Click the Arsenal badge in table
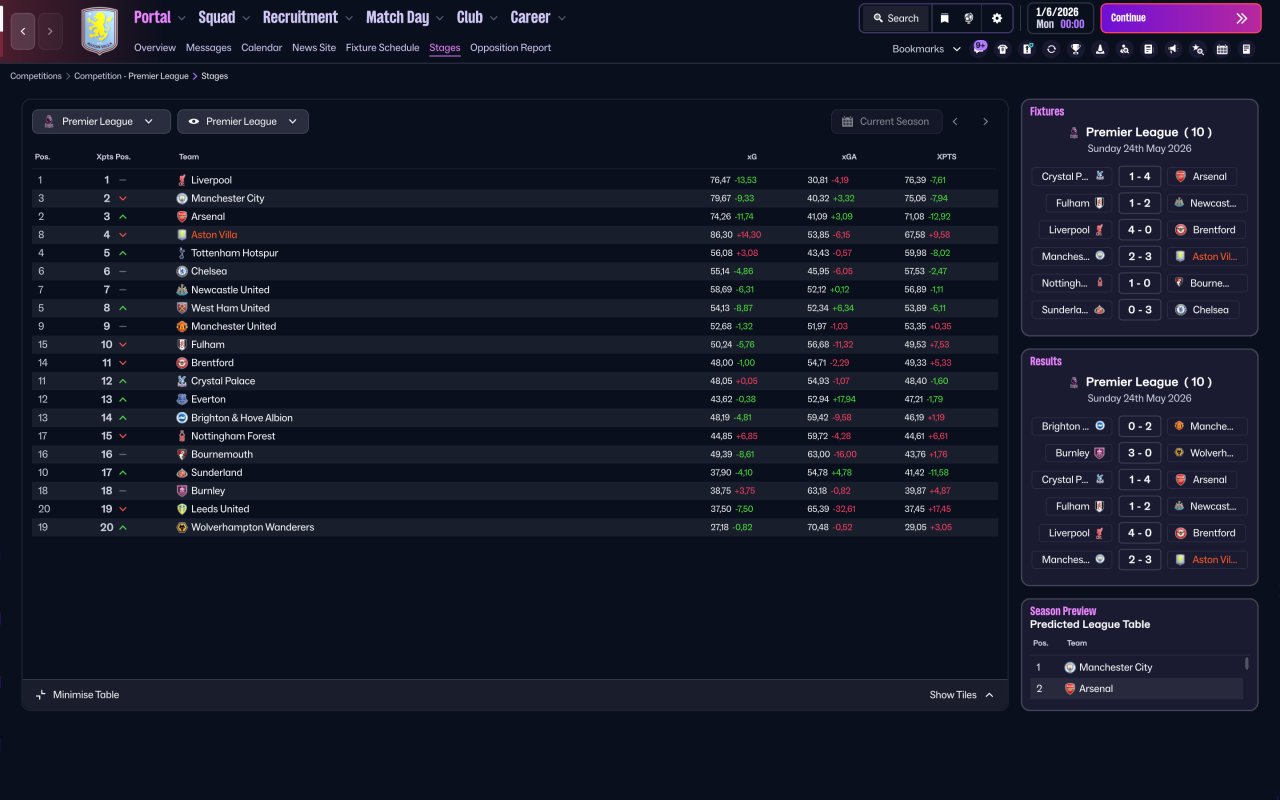 [x=182, y=217]
